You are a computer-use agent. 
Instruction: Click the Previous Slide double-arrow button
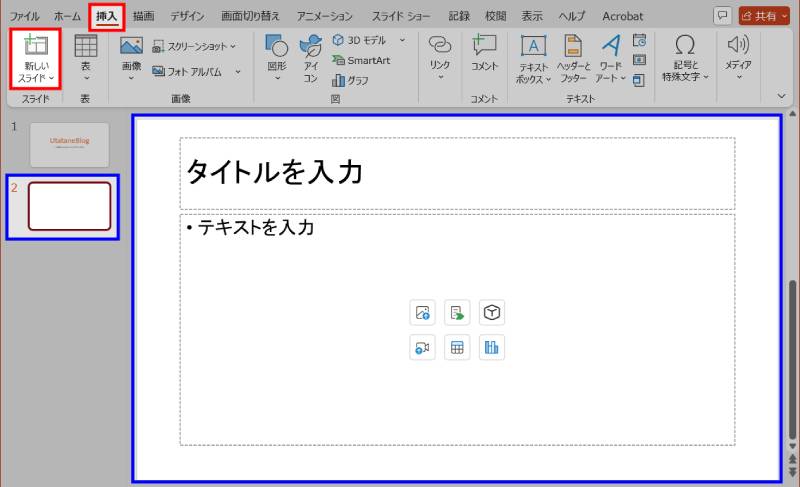coord(792,459)
